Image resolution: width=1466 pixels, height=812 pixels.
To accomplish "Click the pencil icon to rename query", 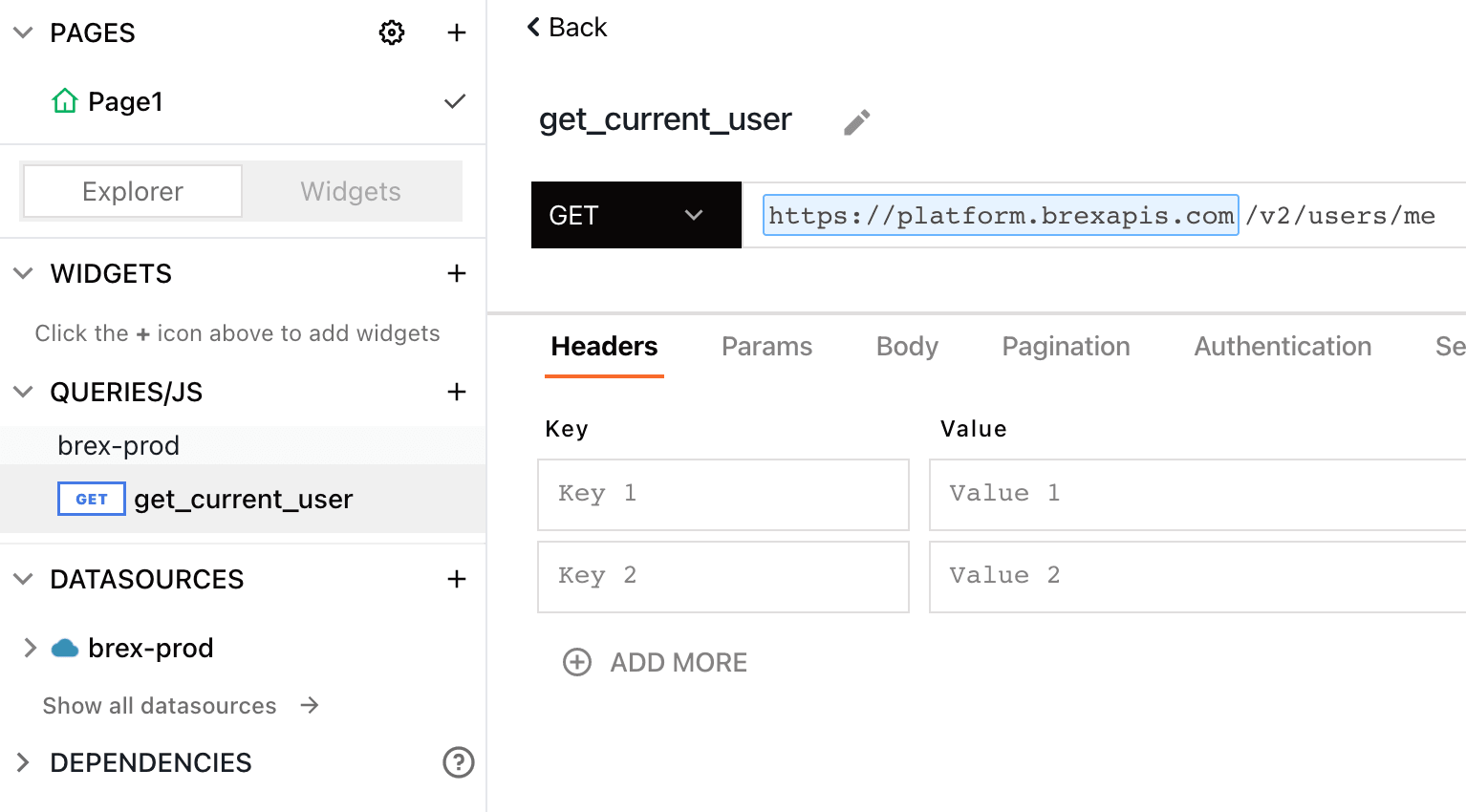I will (856, 122).
